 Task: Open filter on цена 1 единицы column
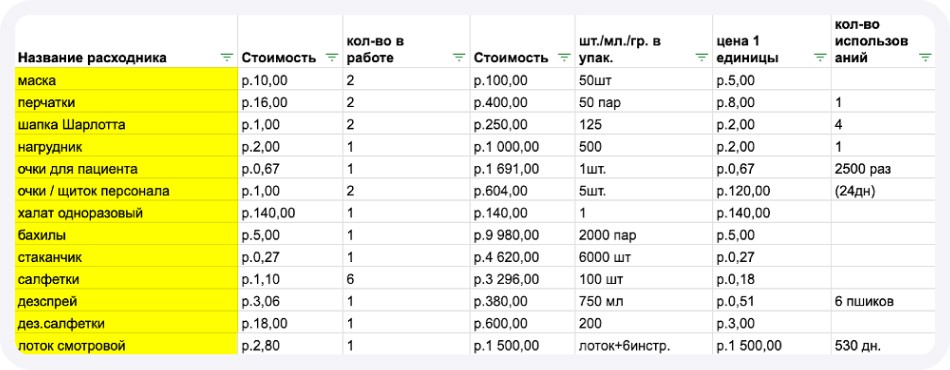(x=820, y=58)
